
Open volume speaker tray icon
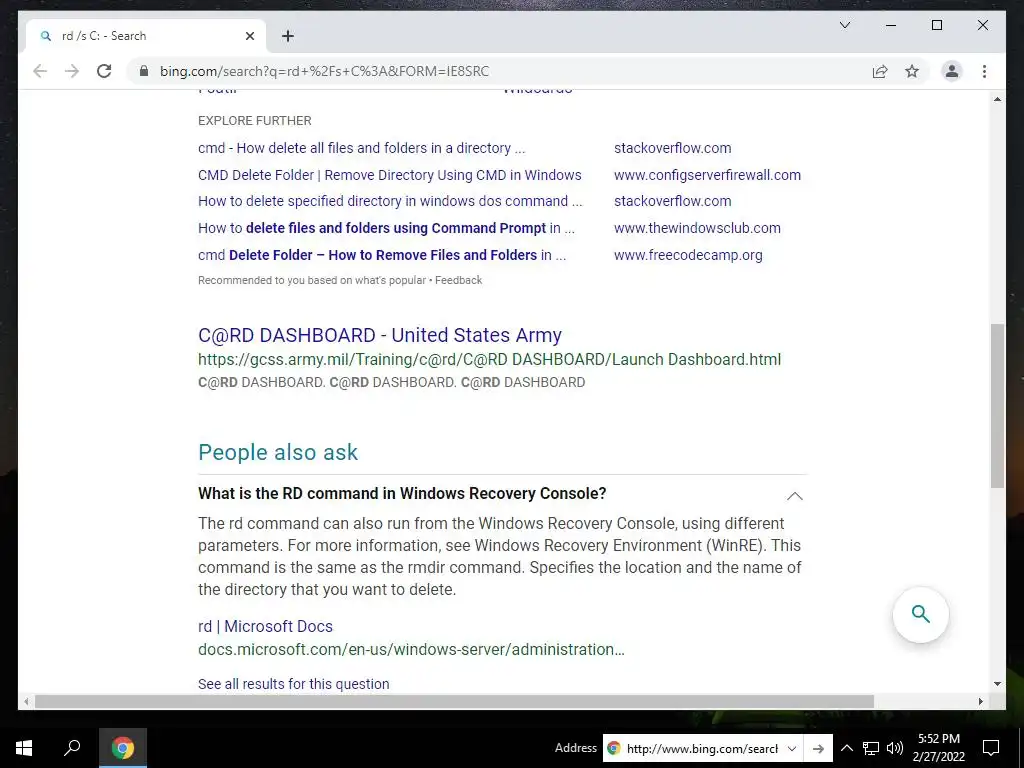tap(895, 748)
